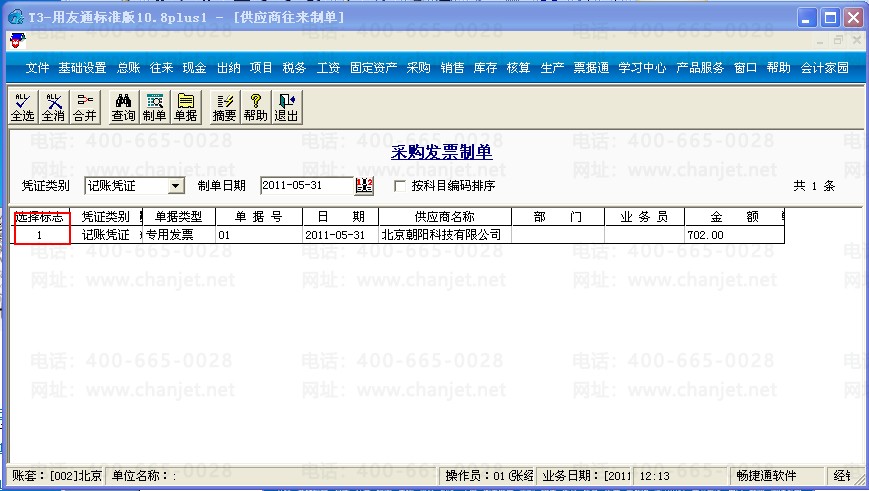Open the 单据 document icon
The height and width of the screenshot is (491, 869).
coord(186,107)
